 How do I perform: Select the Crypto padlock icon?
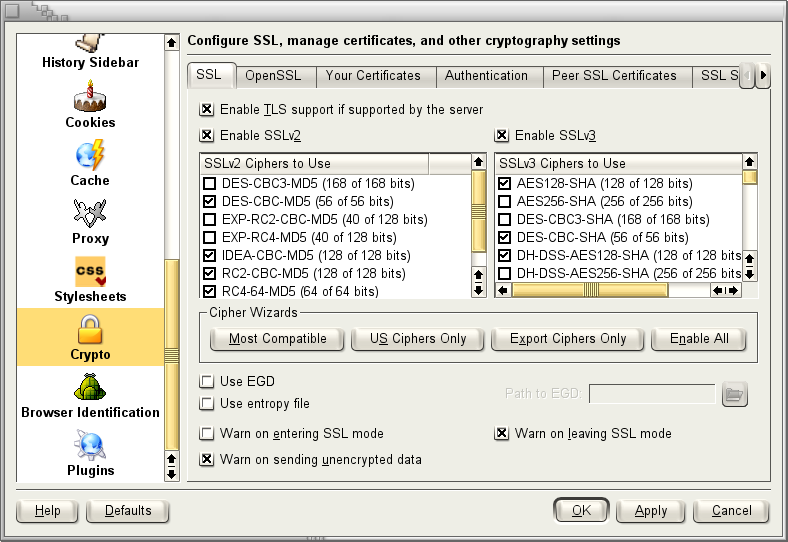tap(90, 329)
